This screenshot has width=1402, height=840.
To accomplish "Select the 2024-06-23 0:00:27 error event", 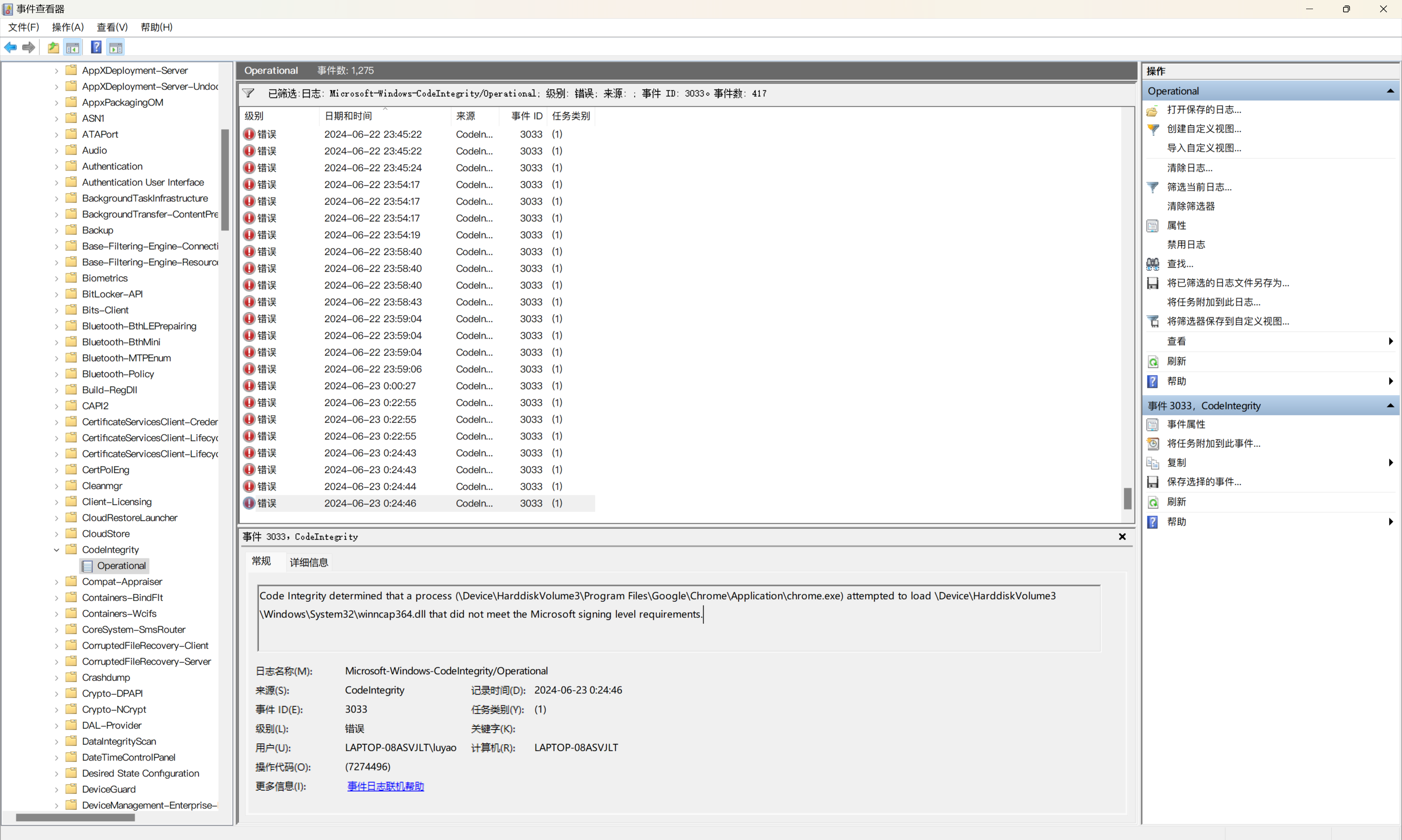I will click(370, 386).
